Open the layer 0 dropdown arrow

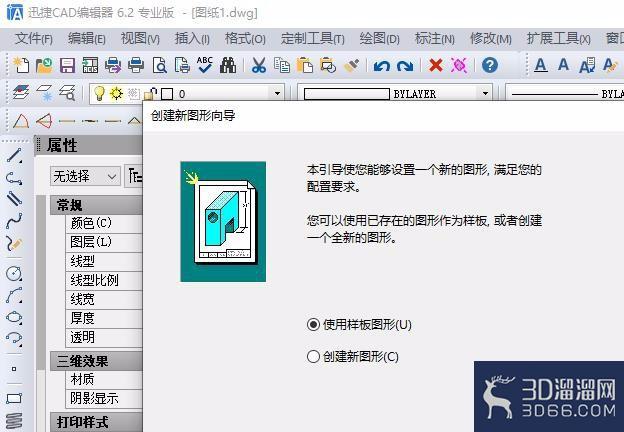pyautogui.click(x=277, y=94)
